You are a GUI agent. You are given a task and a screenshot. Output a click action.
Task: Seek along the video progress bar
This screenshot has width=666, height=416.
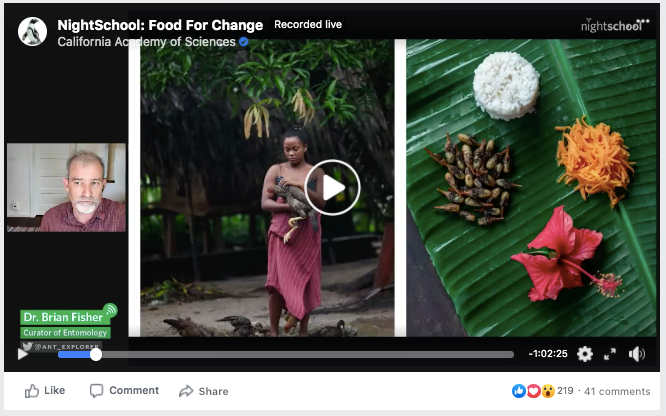tap(300, 354)
